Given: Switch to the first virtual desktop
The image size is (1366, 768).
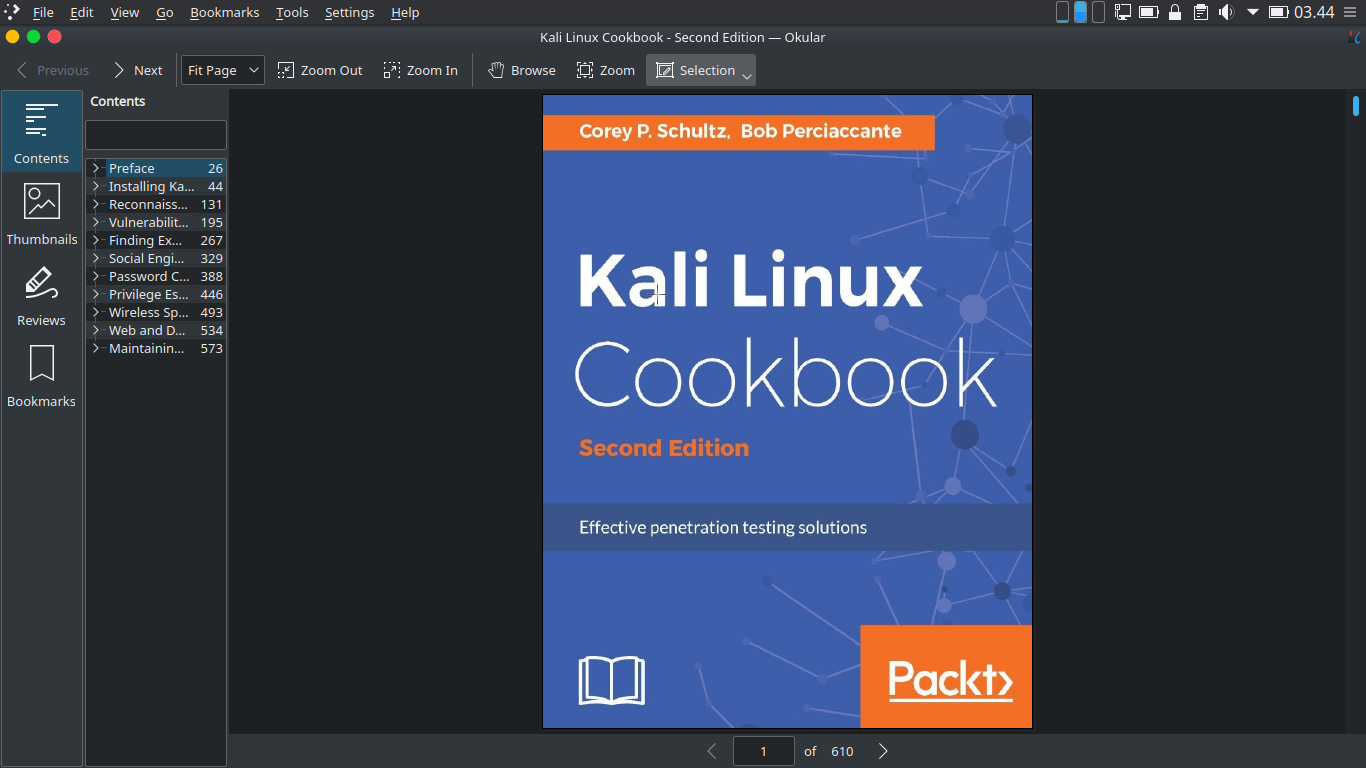Looking at the screenshot, I should 1062,12.
